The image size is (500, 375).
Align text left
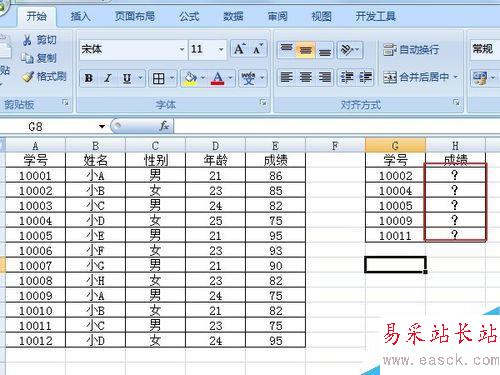click(x=286, y=78)
